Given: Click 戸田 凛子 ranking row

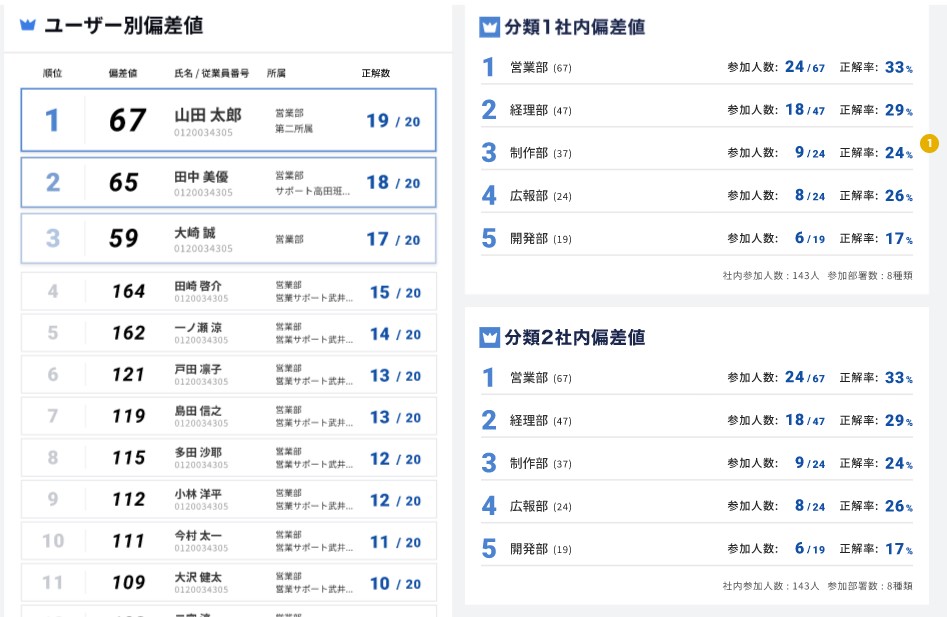Looking at the screenshot, I should tap(228, 375).
